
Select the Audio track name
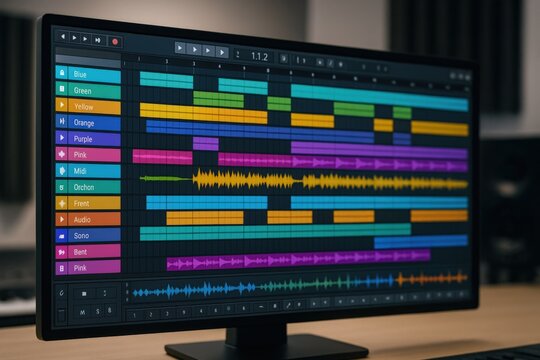[82, 219]
